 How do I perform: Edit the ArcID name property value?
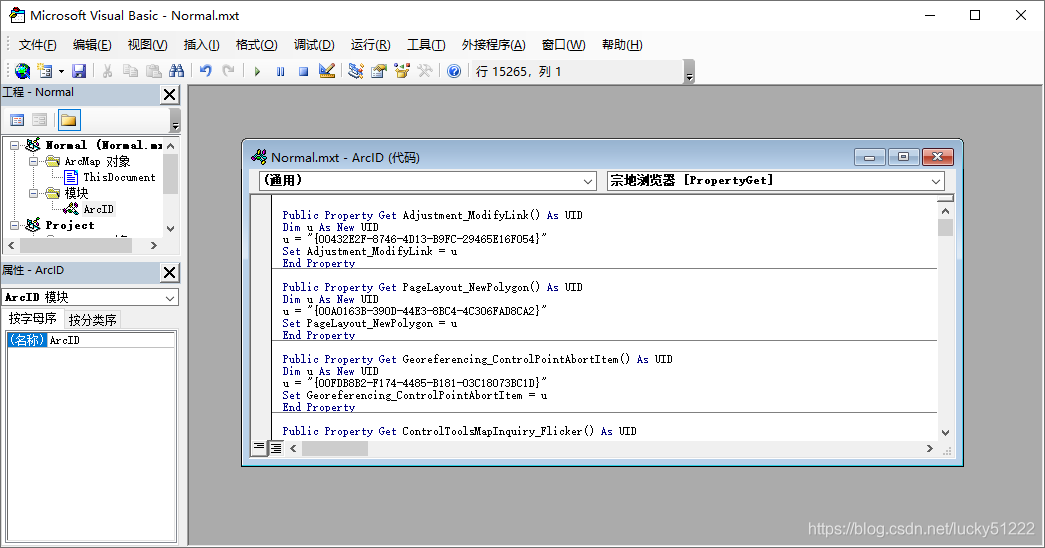[111, 340]
